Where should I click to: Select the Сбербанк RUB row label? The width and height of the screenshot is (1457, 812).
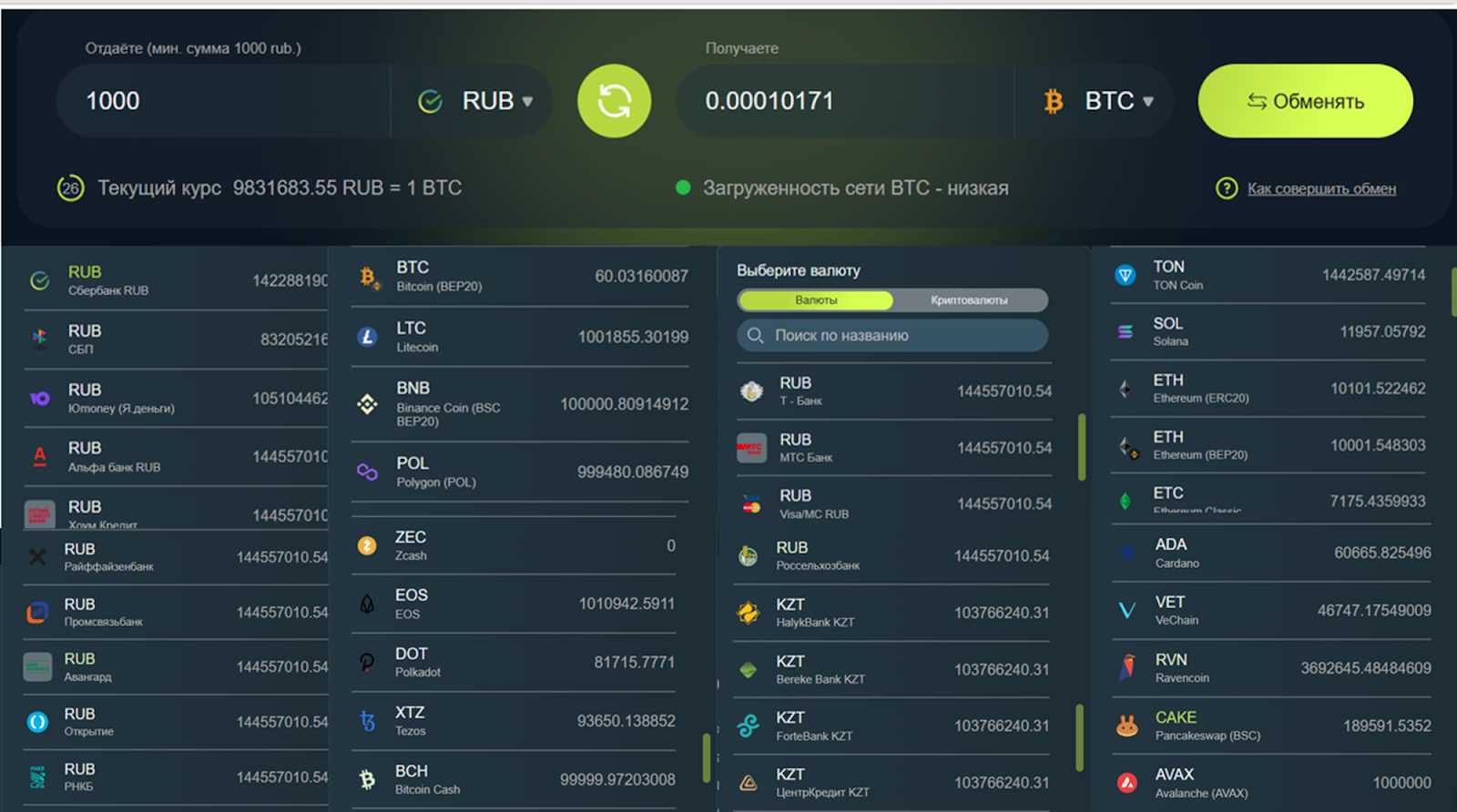[108, 290]
